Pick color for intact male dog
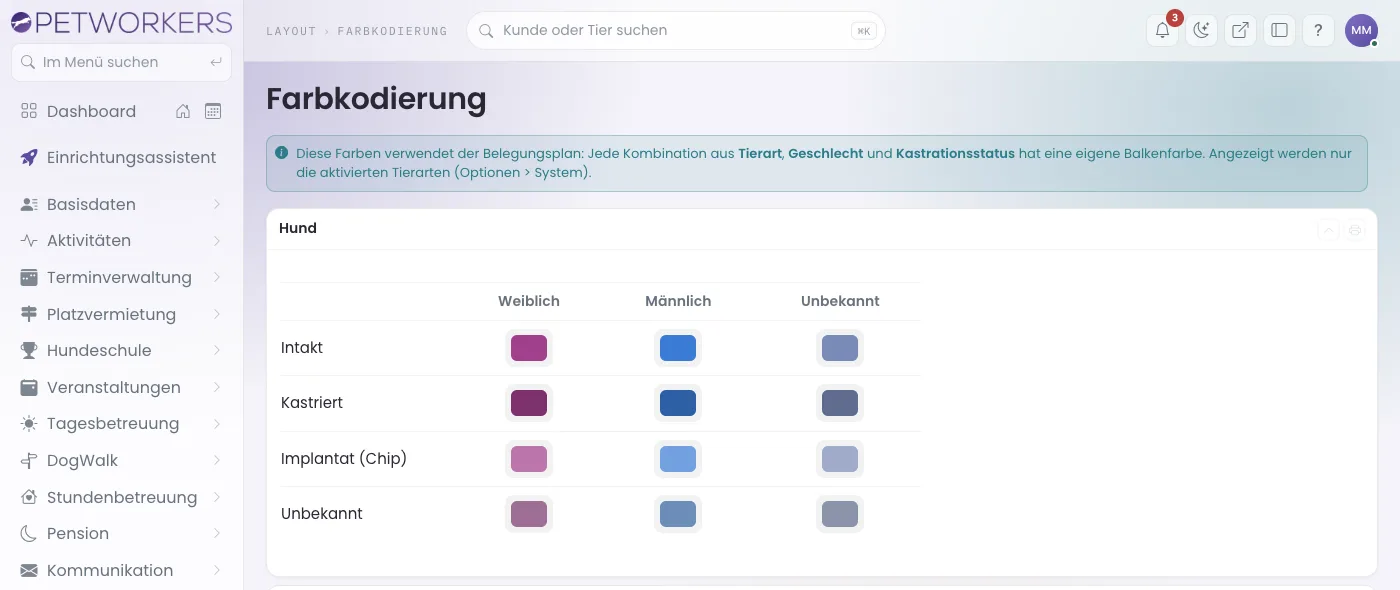The height and width of the screenshot is (590, 1400). pyautogui.click(x=678, y=348)
